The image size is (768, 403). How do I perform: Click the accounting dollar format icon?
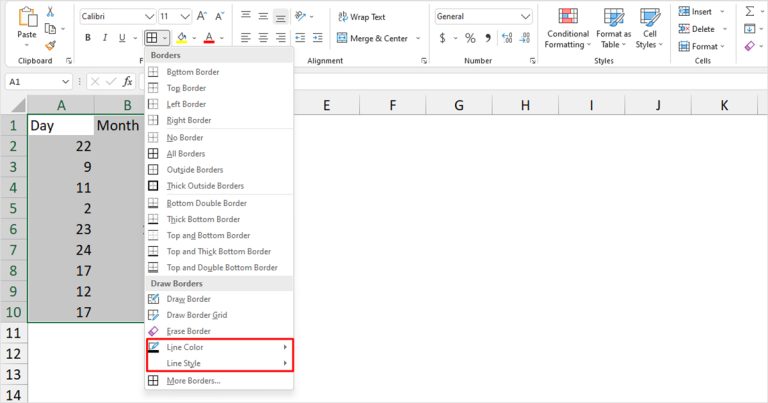442,38
